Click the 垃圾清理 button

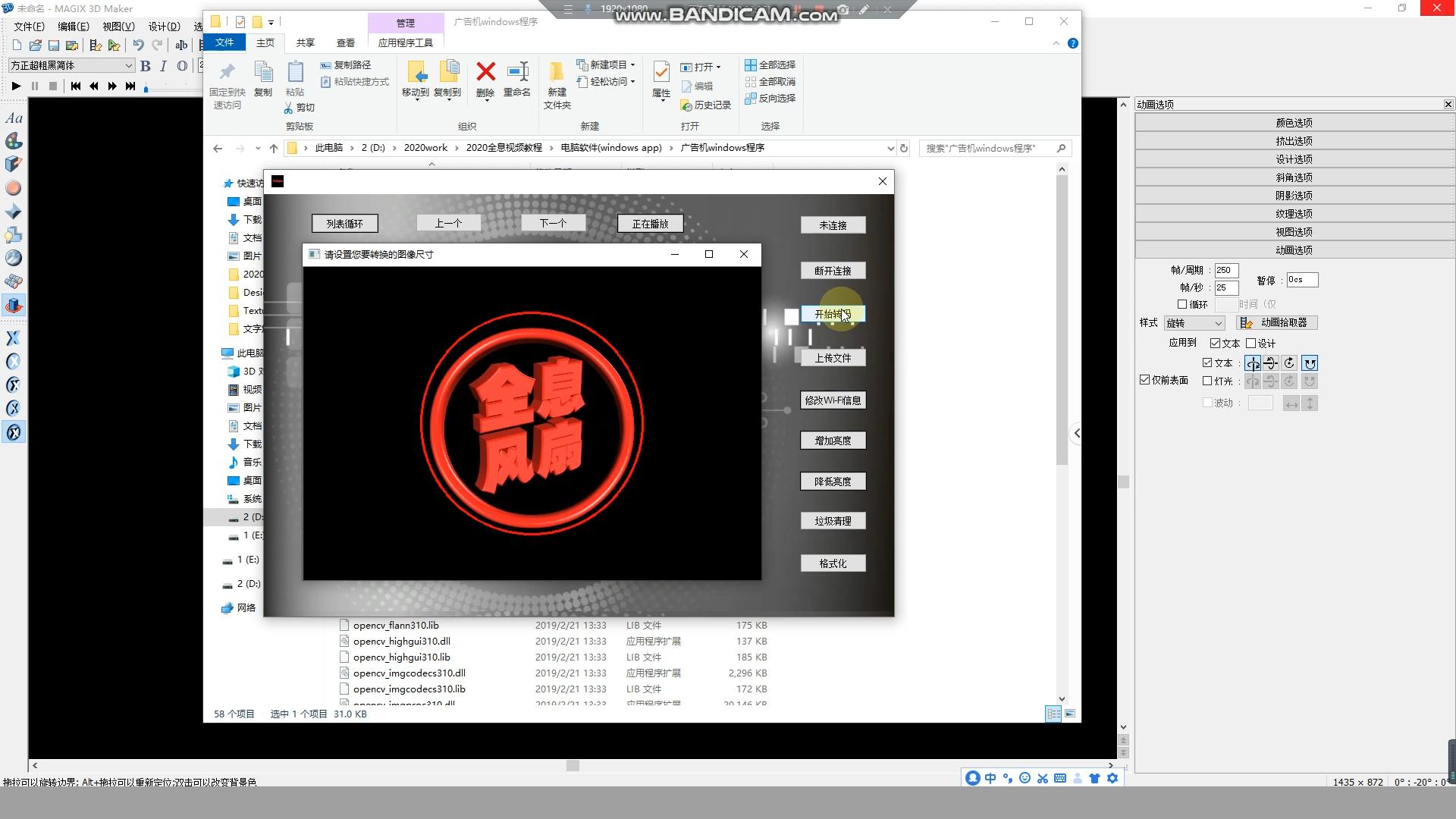click(x=833, y=521)
